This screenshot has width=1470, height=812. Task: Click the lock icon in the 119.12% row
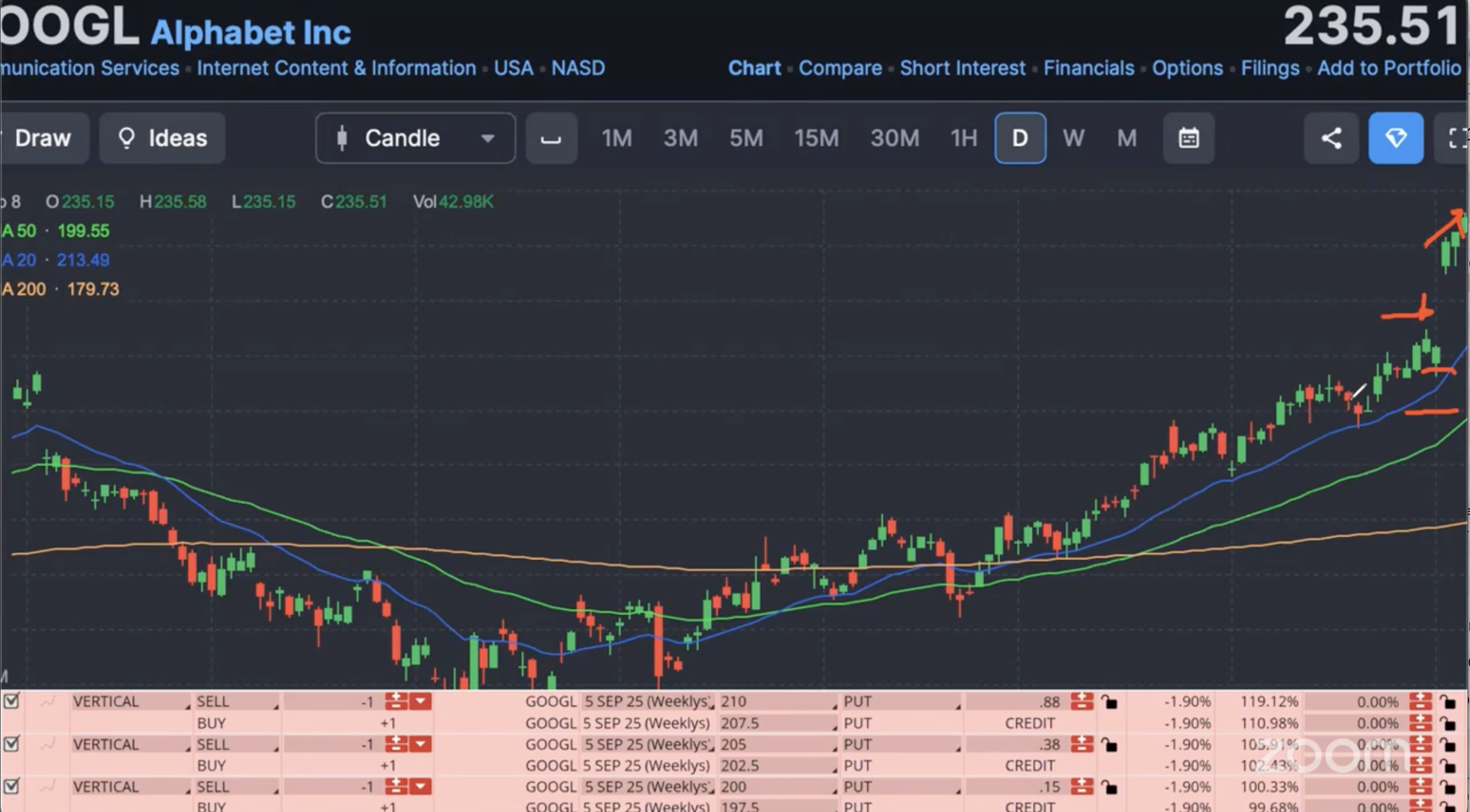(1447, 702)
